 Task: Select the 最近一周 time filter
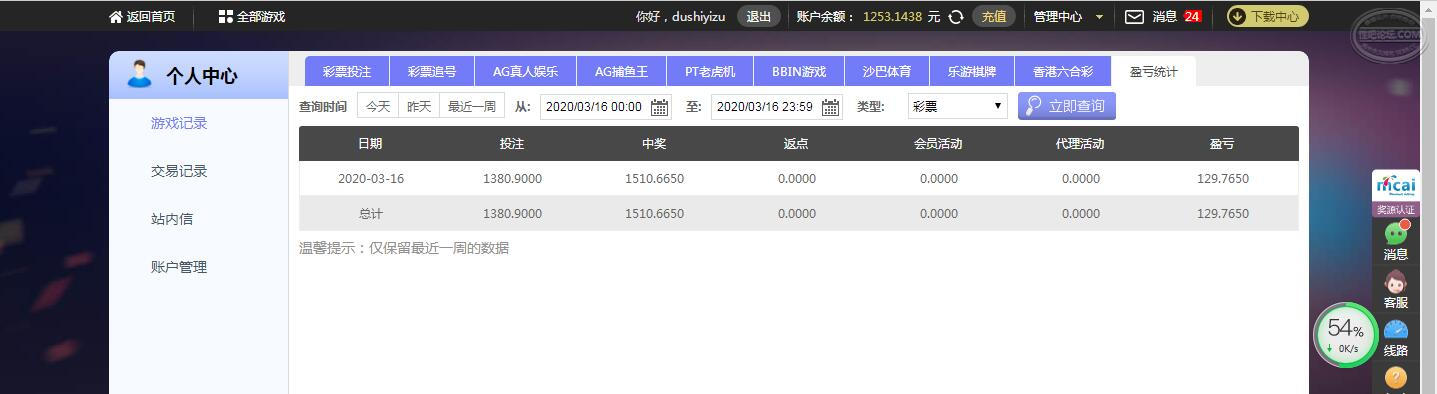pos(472,106)
